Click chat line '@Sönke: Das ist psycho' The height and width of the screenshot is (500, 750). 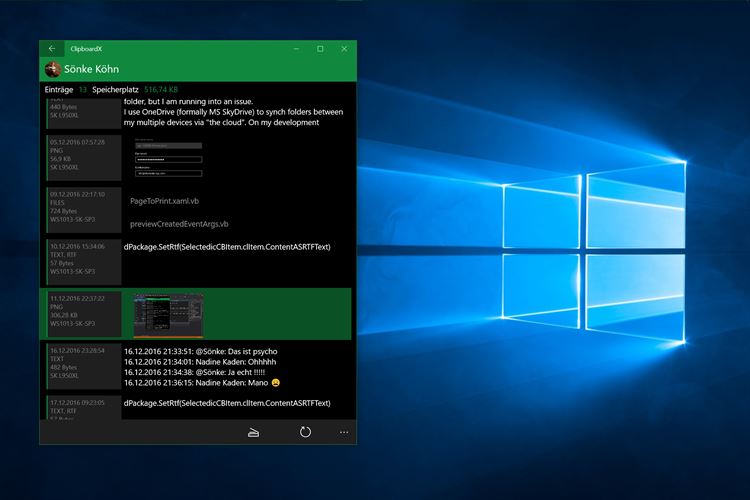(x=200, y=351)
